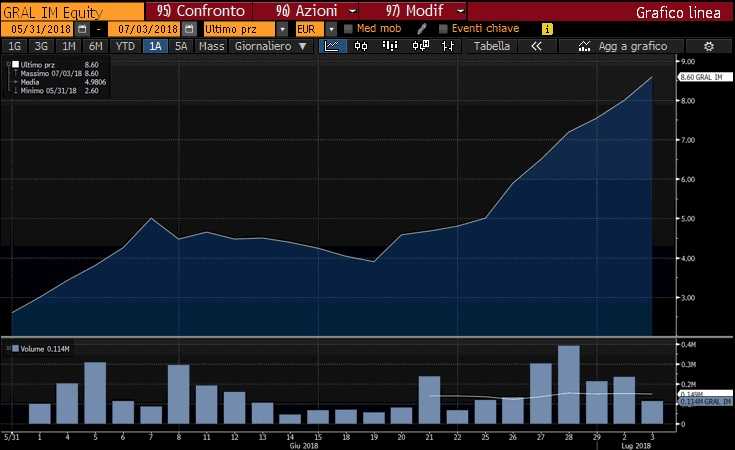This screenshot has width=735, height=450.
Task: Click the EUR currency field
Action: point(309,29)
